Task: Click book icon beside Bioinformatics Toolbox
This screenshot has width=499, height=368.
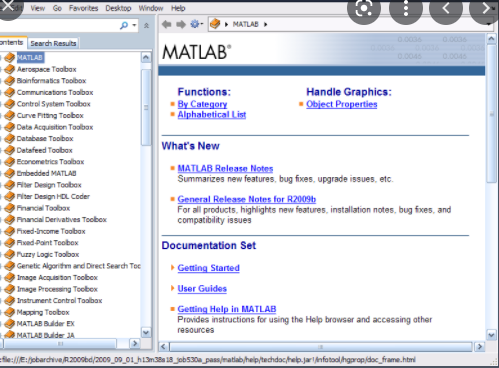Action: point(10,81)
